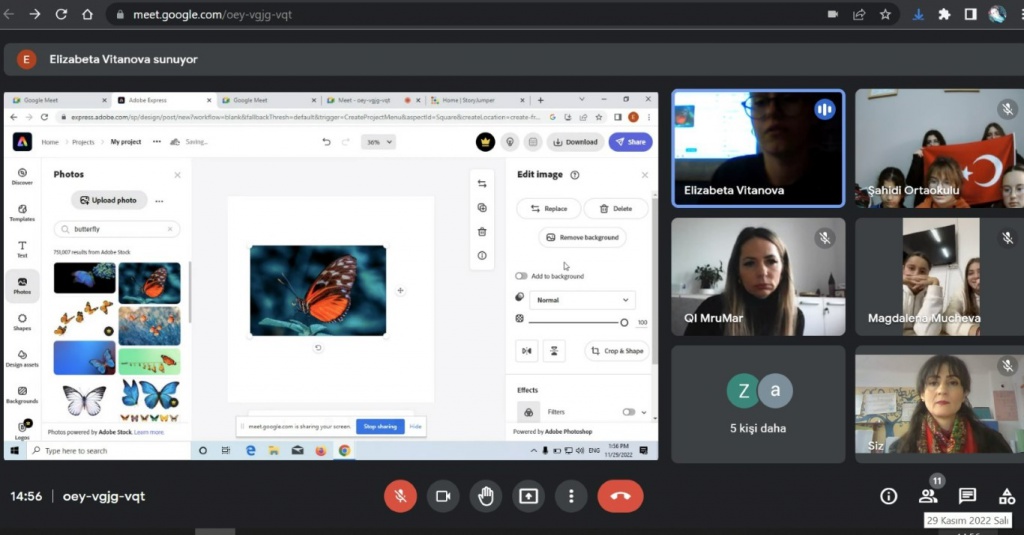Screen dimensions: 1024x535
Task: Adjust the opacity slider handle
Action: (x=624, y=322)
